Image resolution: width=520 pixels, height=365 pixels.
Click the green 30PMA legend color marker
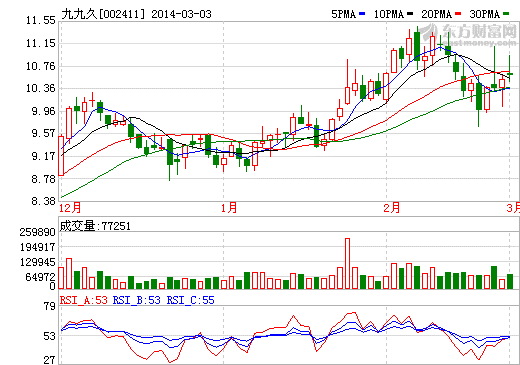[x=506, y=14]
